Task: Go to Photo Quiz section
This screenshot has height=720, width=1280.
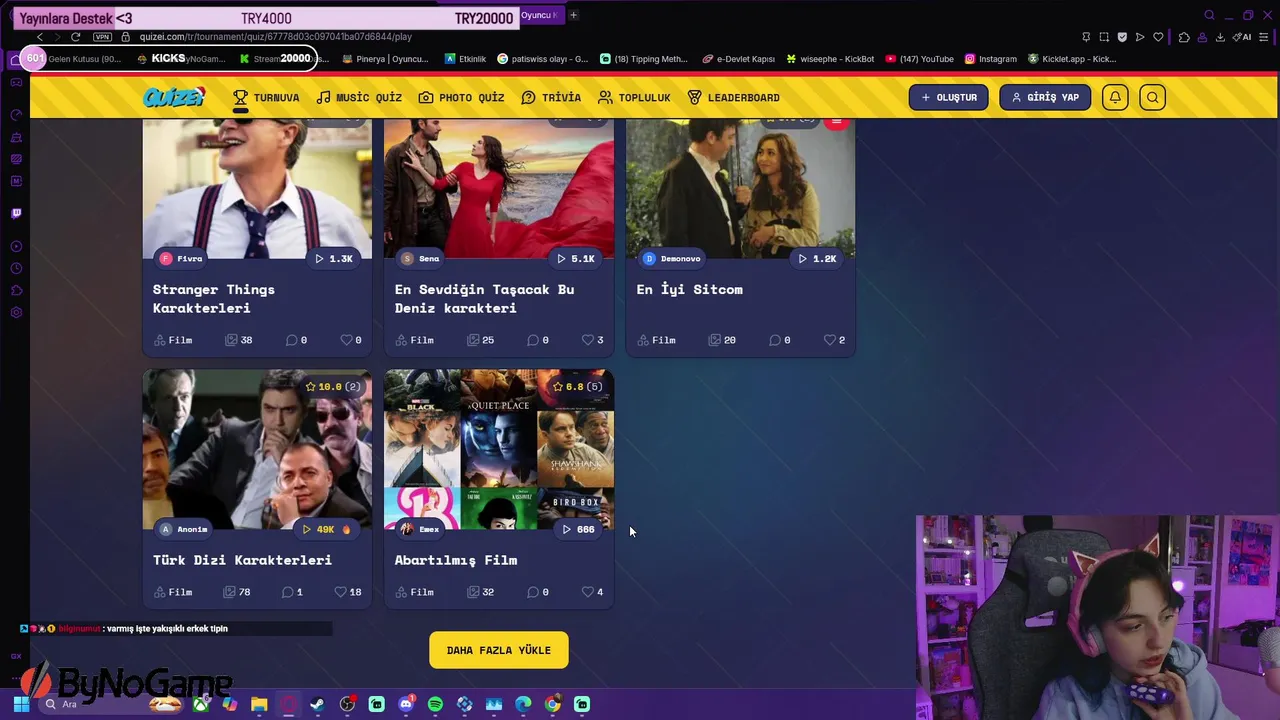Action: coord(461,97)
